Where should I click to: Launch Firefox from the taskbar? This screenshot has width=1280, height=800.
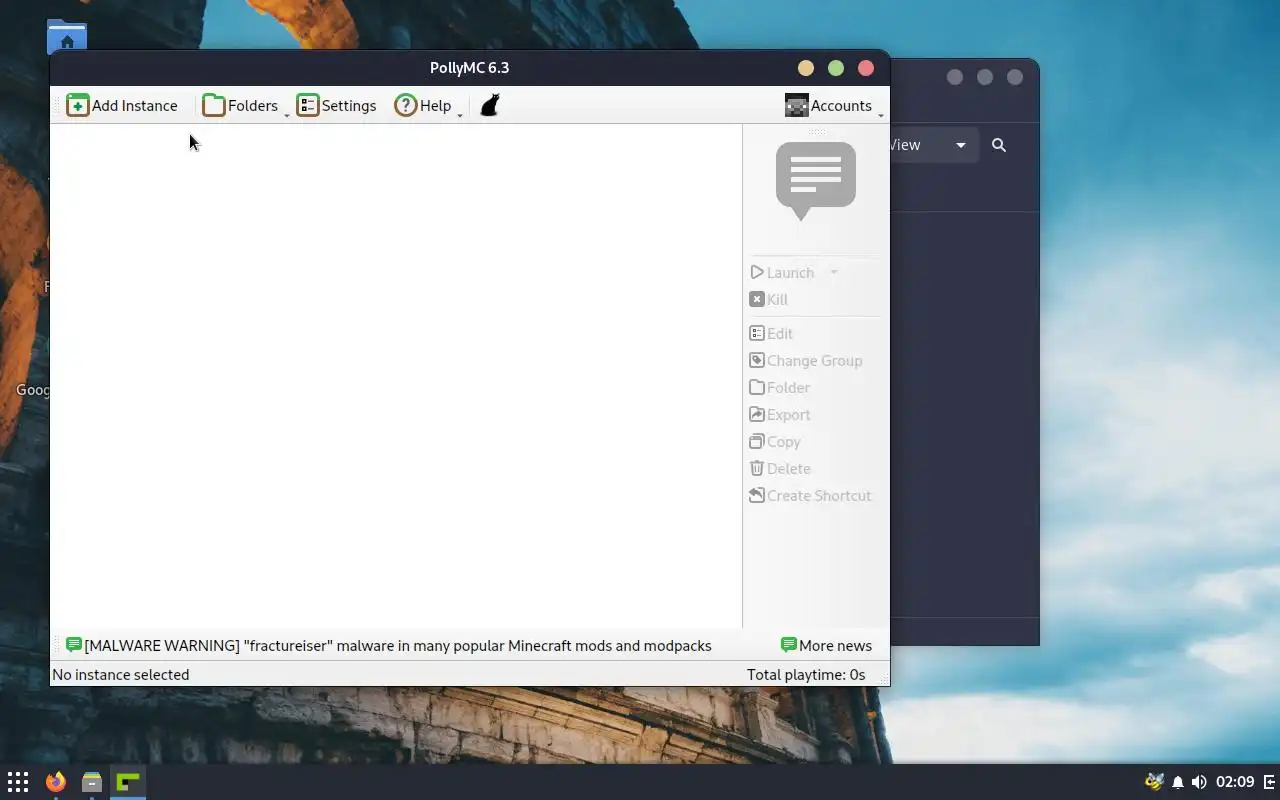point(55,782)
